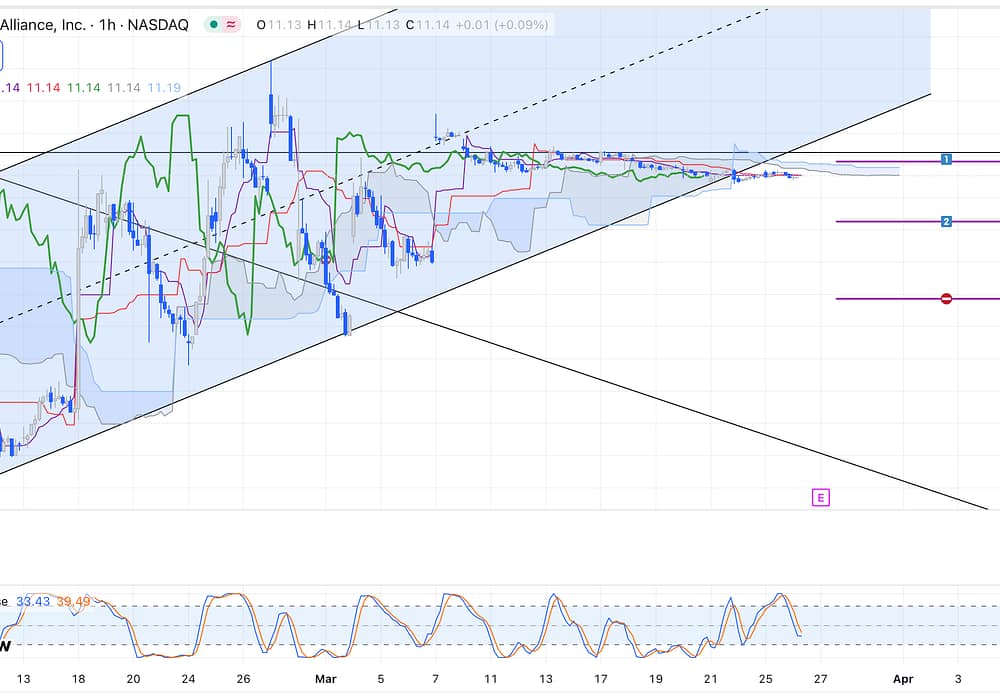Click the green 11.14 indicator value
1000x700 pixels.
coord(83,88)
